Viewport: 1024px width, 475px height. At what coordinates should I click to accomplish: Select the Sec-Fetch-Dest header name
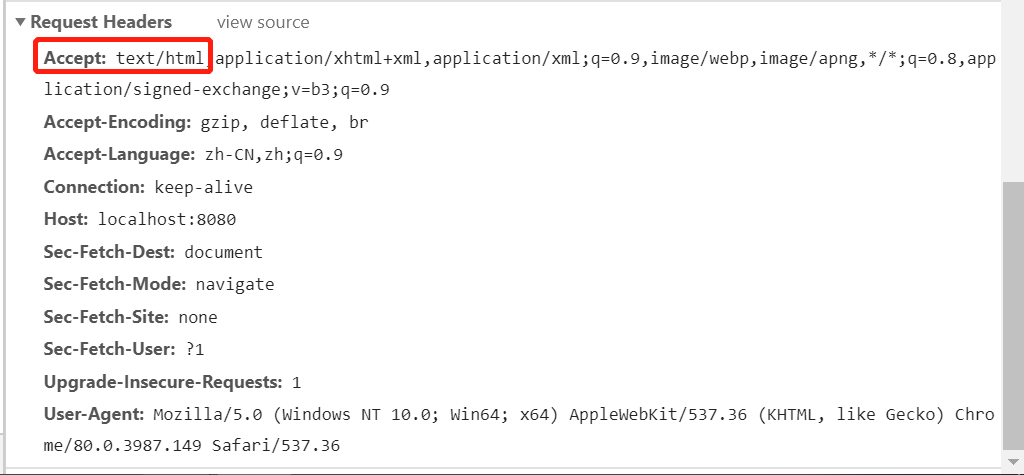(110, 252)
